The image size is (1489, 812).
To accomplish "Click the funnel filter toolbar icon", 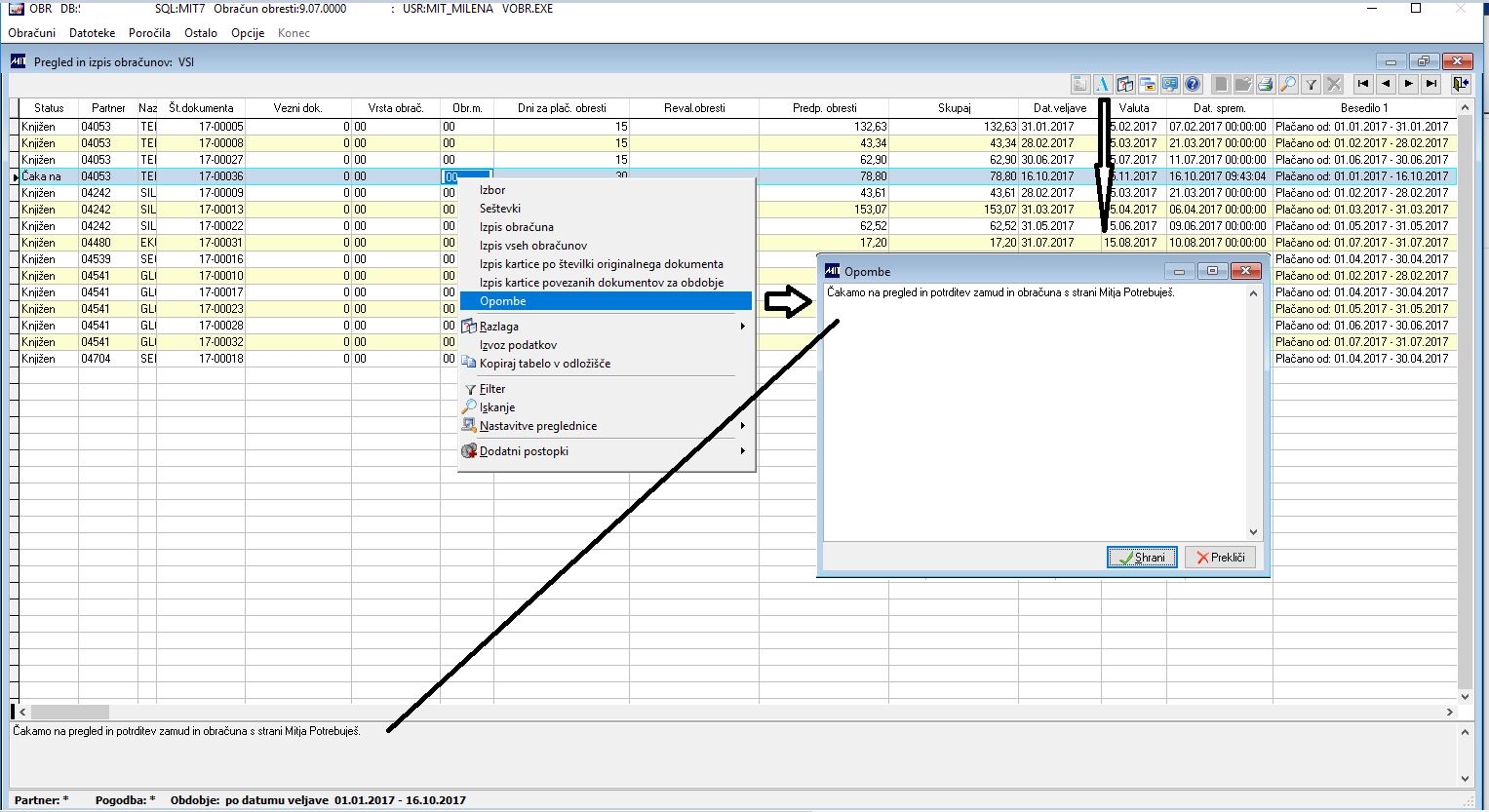I will pyautogui.click(x=1312, y=84).
